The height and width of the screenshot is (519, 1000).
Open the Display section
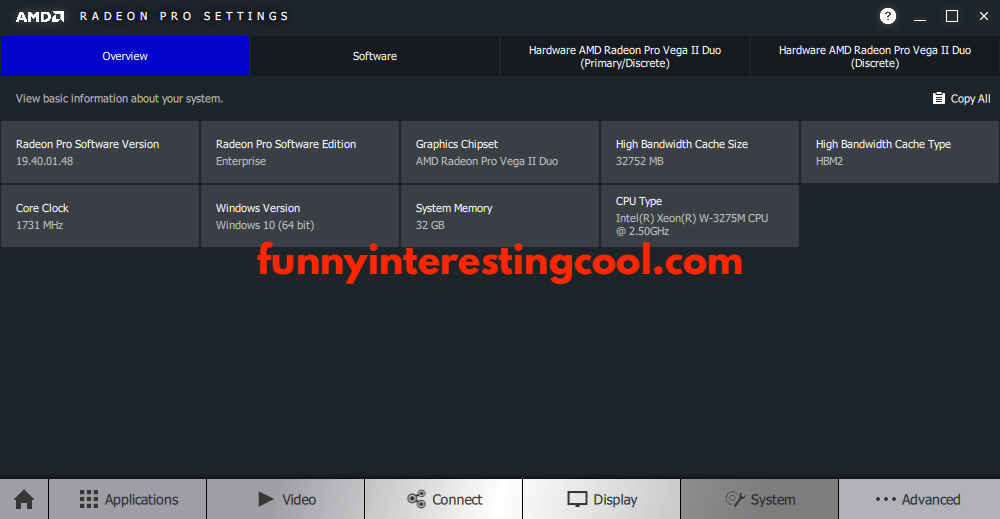602,499
